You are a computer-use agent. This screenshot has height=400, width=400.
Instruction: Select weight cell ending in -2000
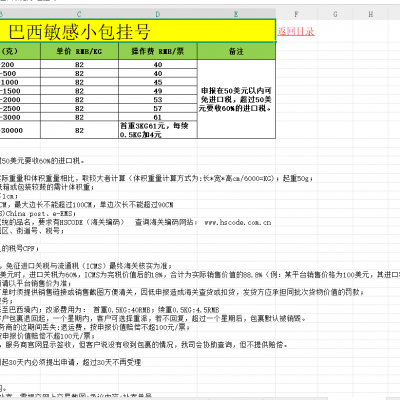click(20, 99)
